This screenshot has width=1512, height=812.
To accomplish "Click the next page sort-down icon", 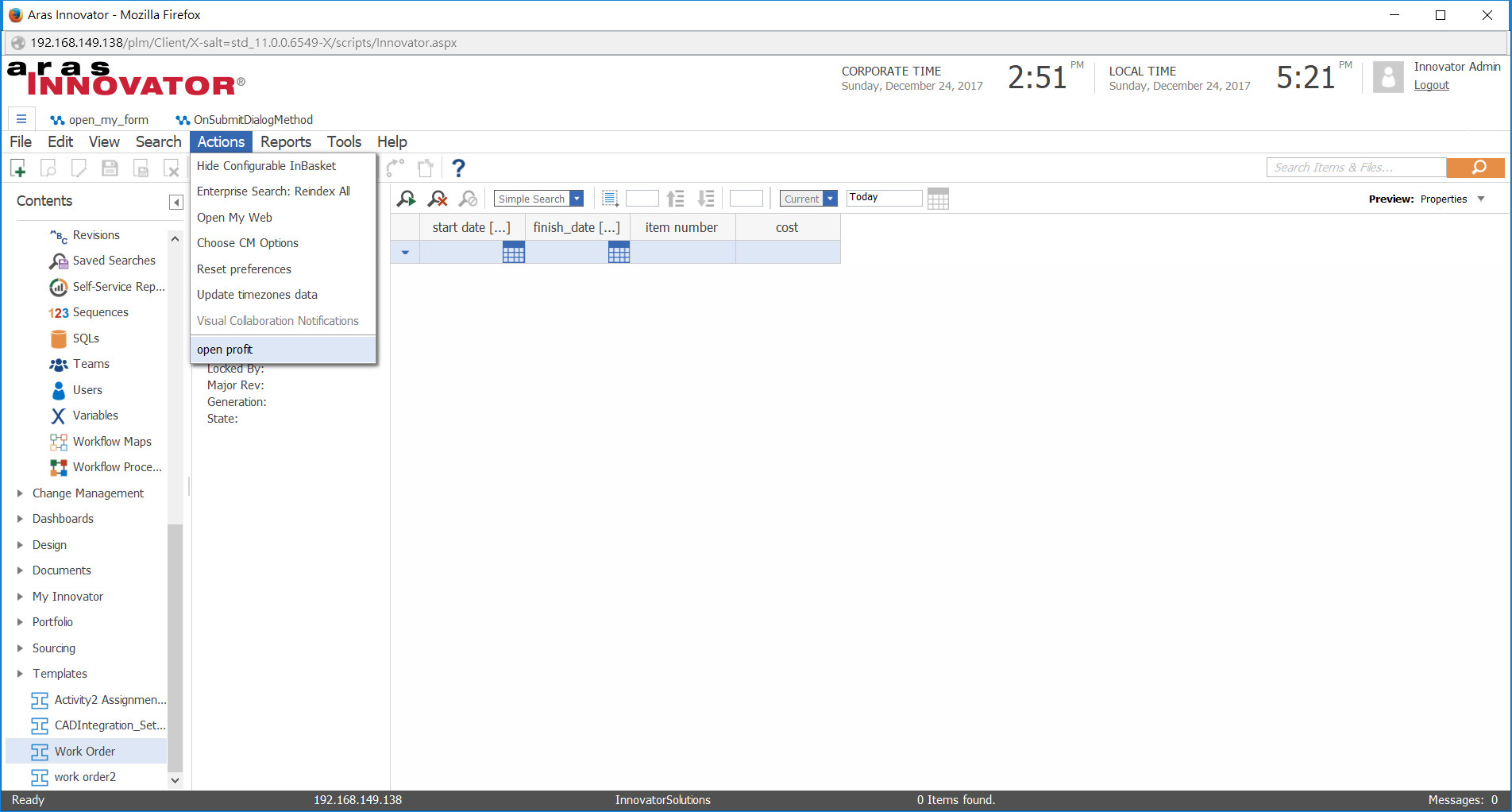I will [706, 199].
